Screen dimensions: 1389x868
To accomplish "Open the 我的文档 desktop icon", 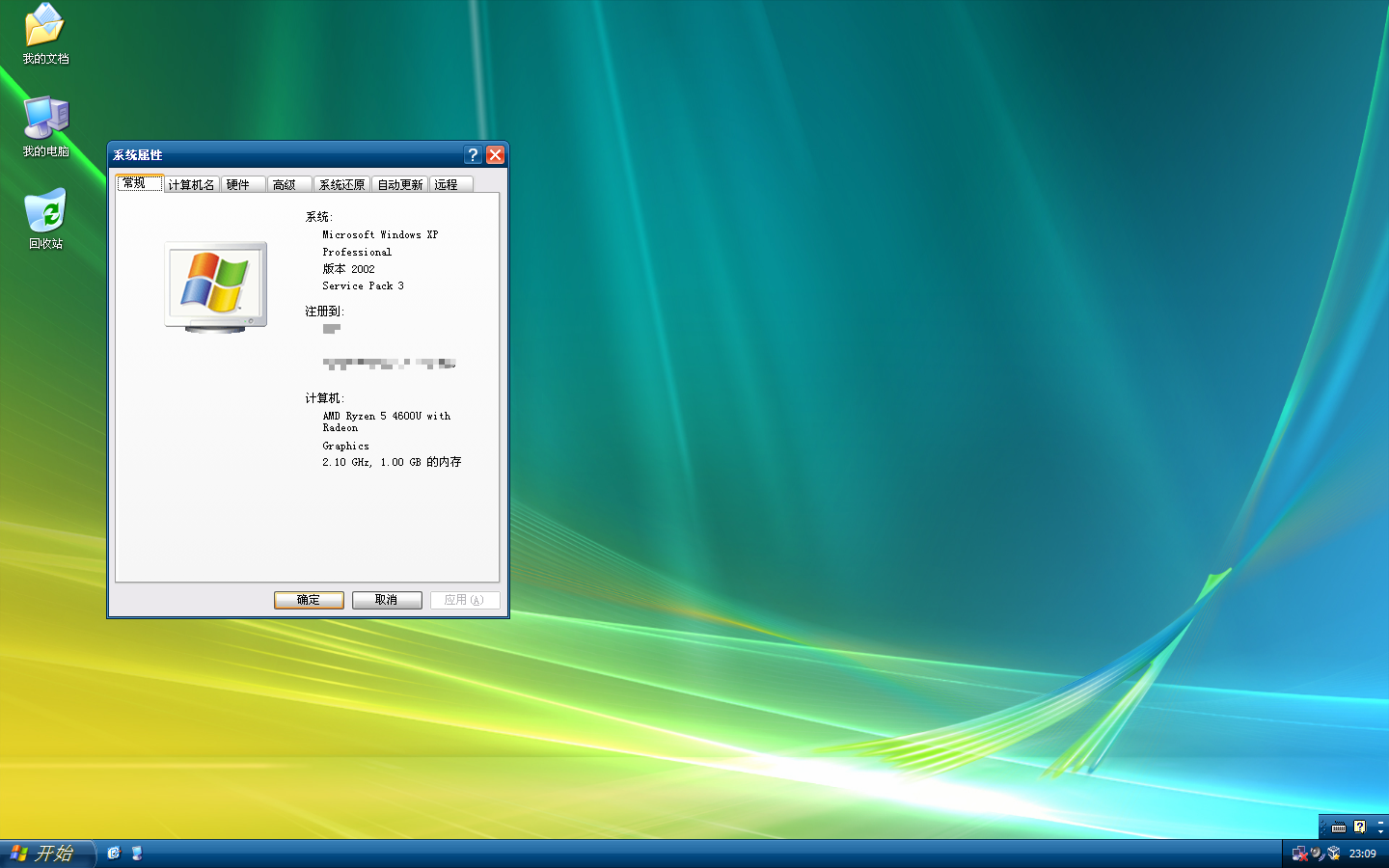I will pos(44,27).
